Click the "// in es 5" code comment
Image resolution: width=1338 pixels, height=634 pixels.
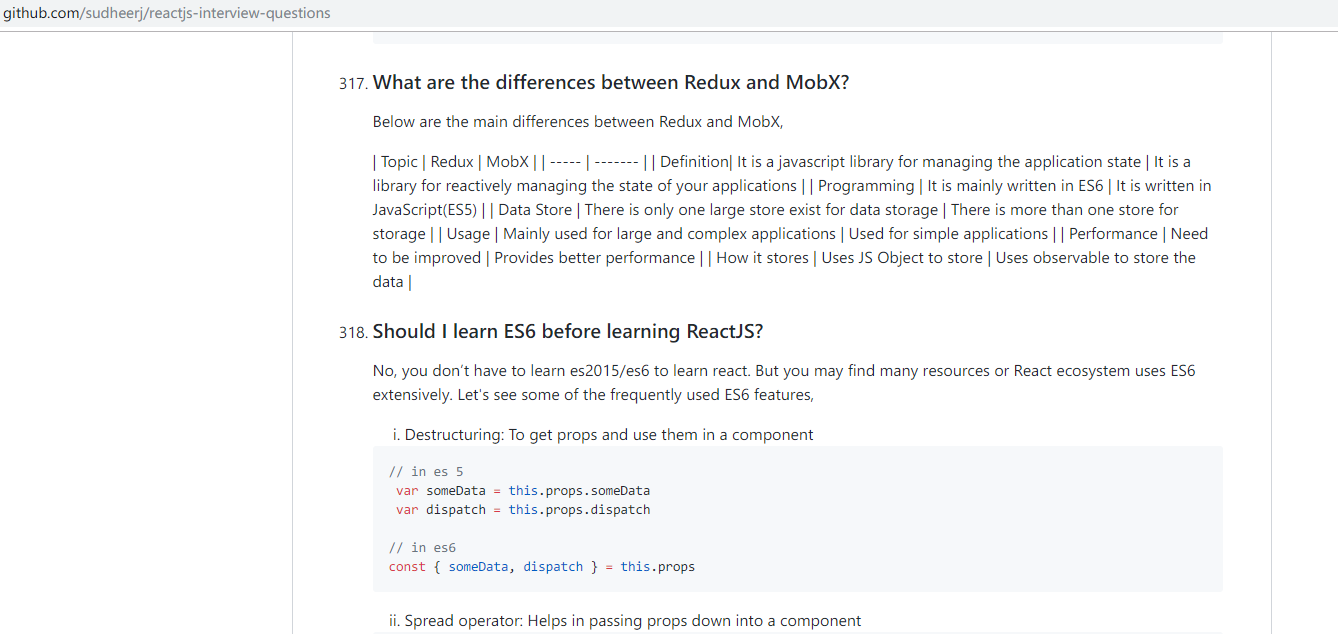tap(426, 472)
